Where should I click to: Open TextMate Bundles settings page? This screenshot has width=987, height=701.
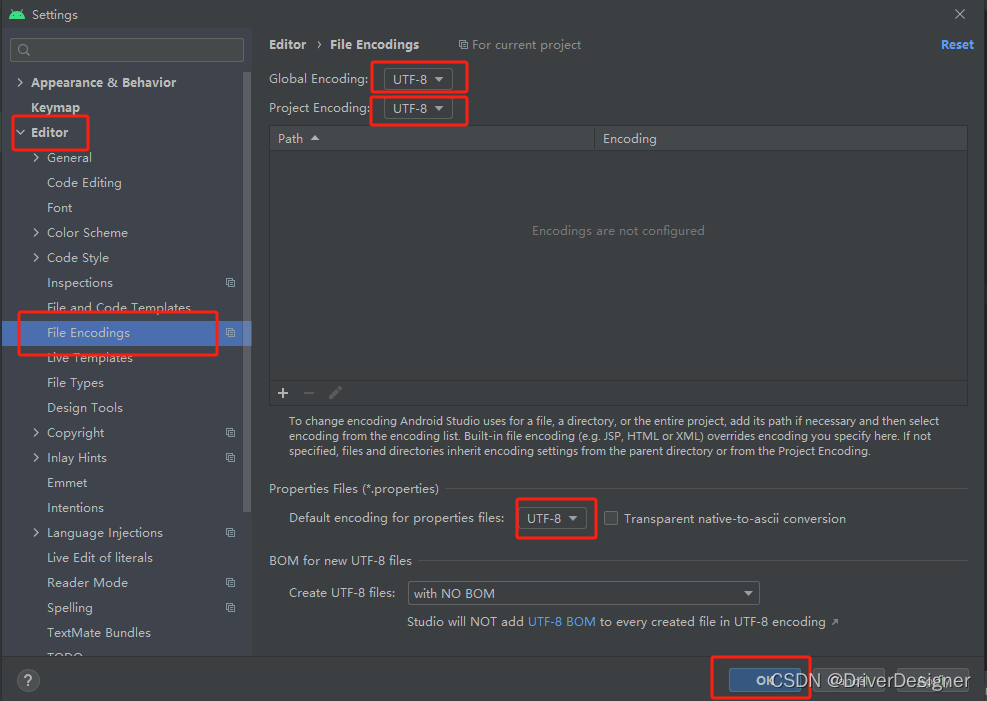[99, 632]
